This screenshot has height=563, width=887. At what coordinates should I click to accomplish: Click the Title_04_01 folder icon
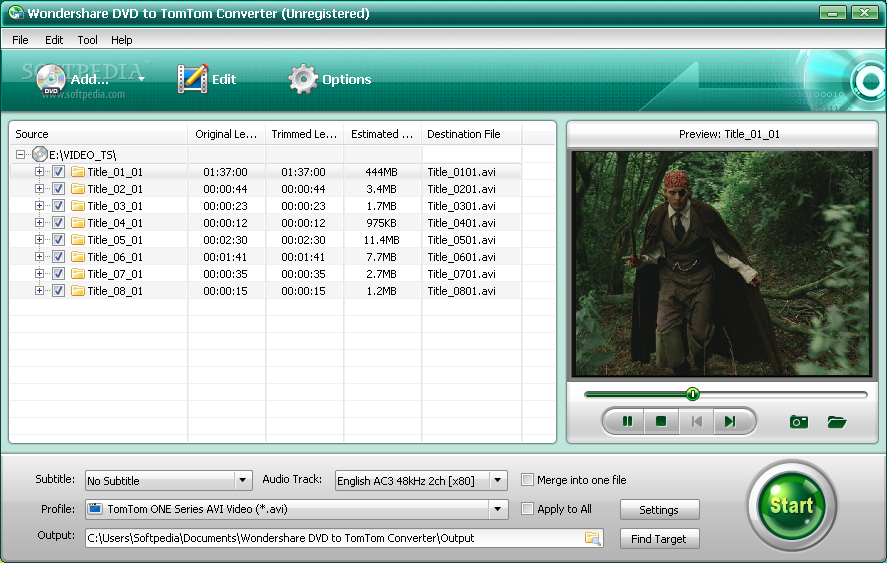pyautogui.click(x=77, y=222)
